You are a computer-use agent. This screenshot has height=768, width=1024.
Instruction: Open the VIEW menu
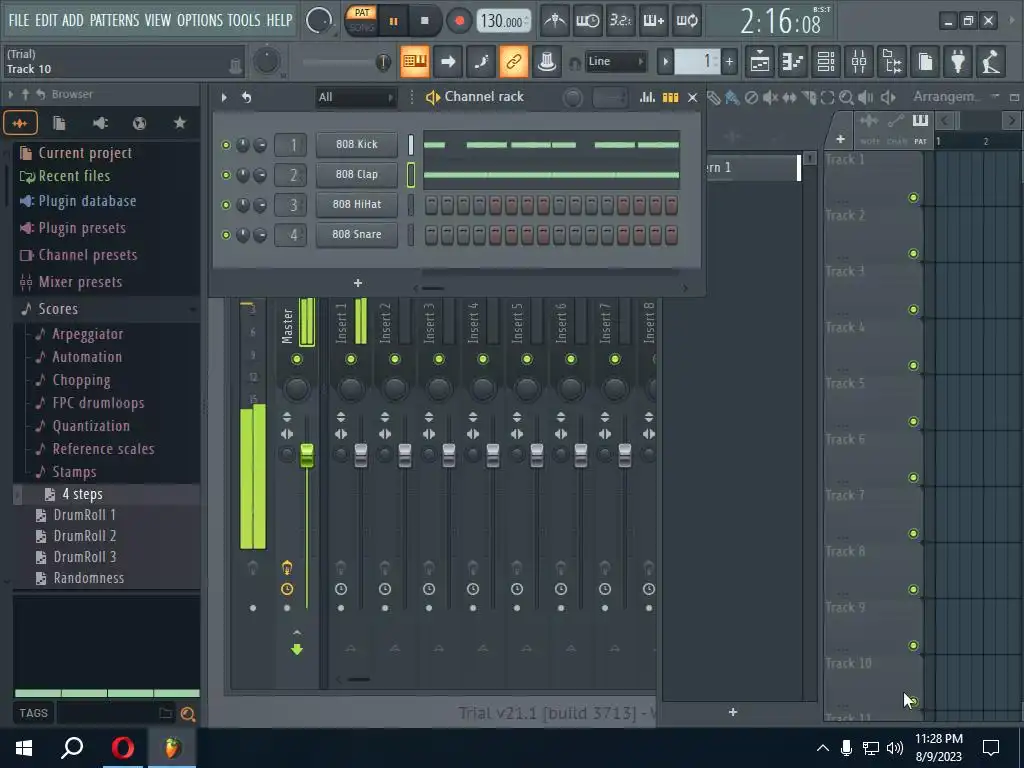tap(157, 20)
